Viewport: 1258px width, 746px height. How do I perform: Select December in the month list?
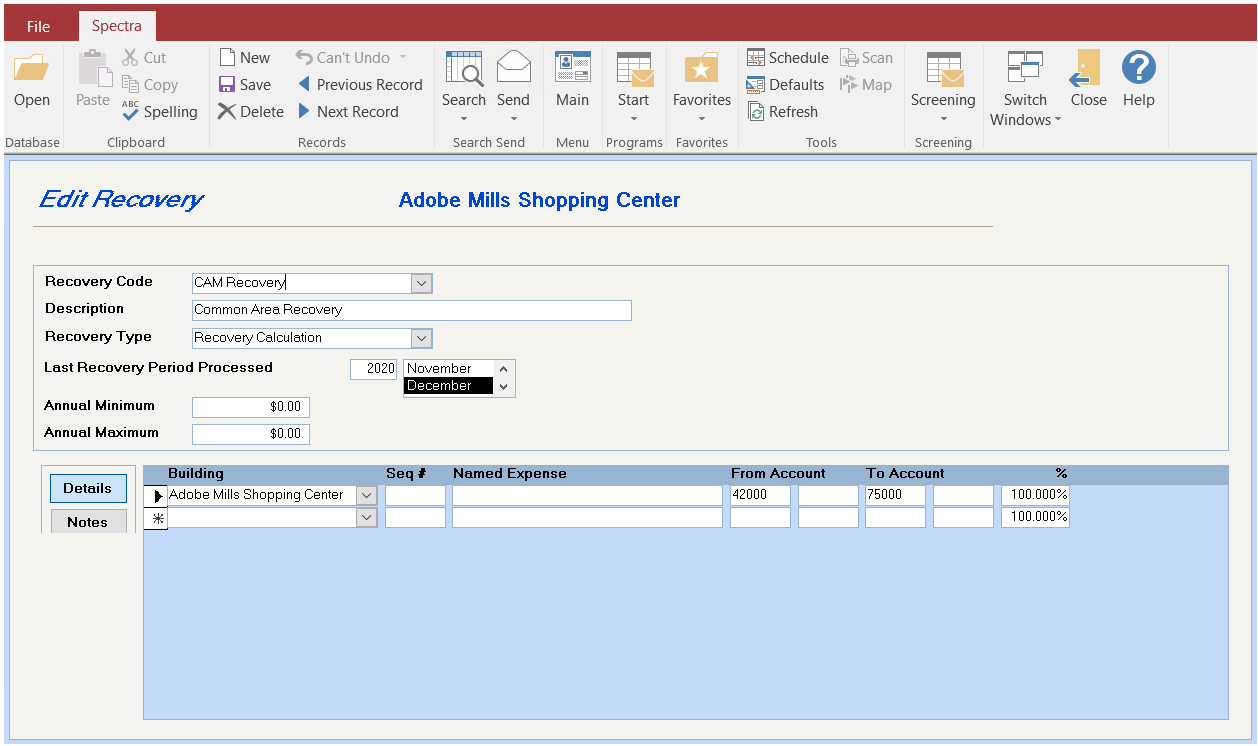pyautogui.click(x=448, y=386)
